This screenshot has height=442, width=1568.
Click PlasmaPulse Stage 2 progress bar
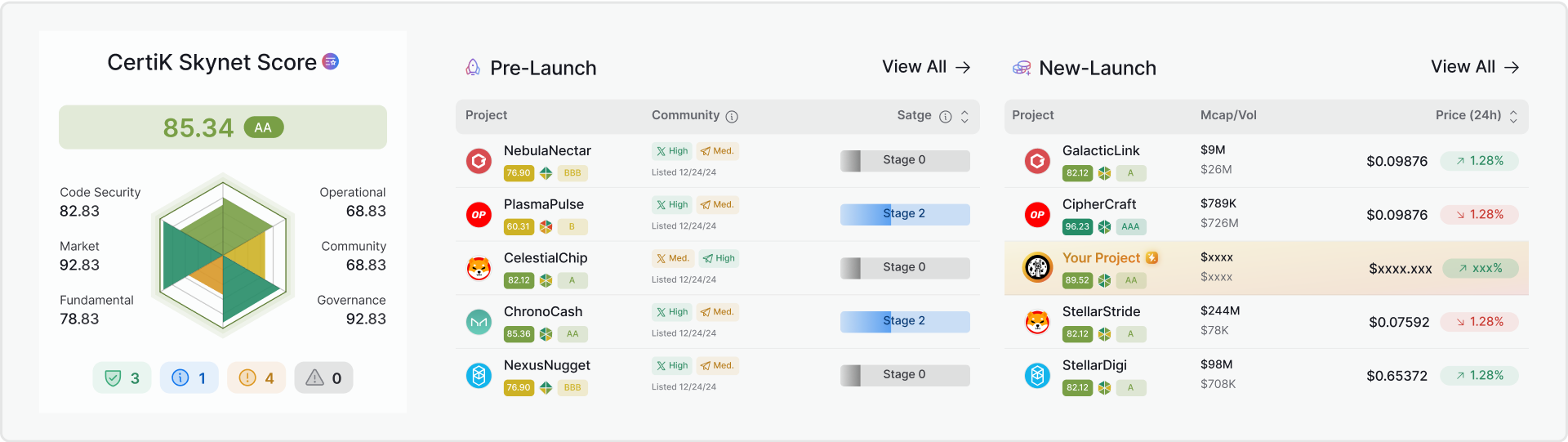coord(905,214)
